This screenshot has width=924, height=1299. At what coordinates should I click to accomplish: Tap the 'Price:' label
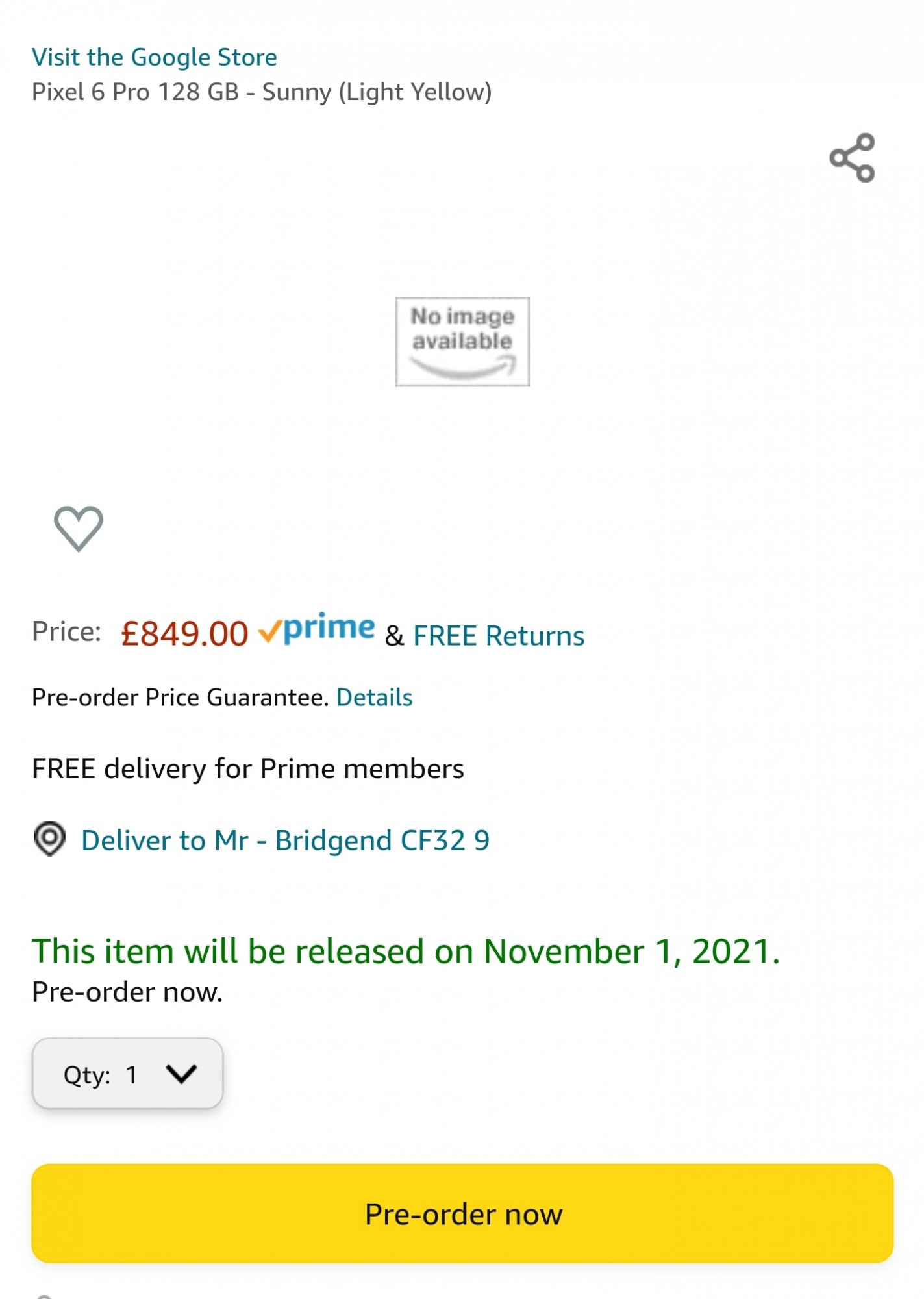pos(66,631)
